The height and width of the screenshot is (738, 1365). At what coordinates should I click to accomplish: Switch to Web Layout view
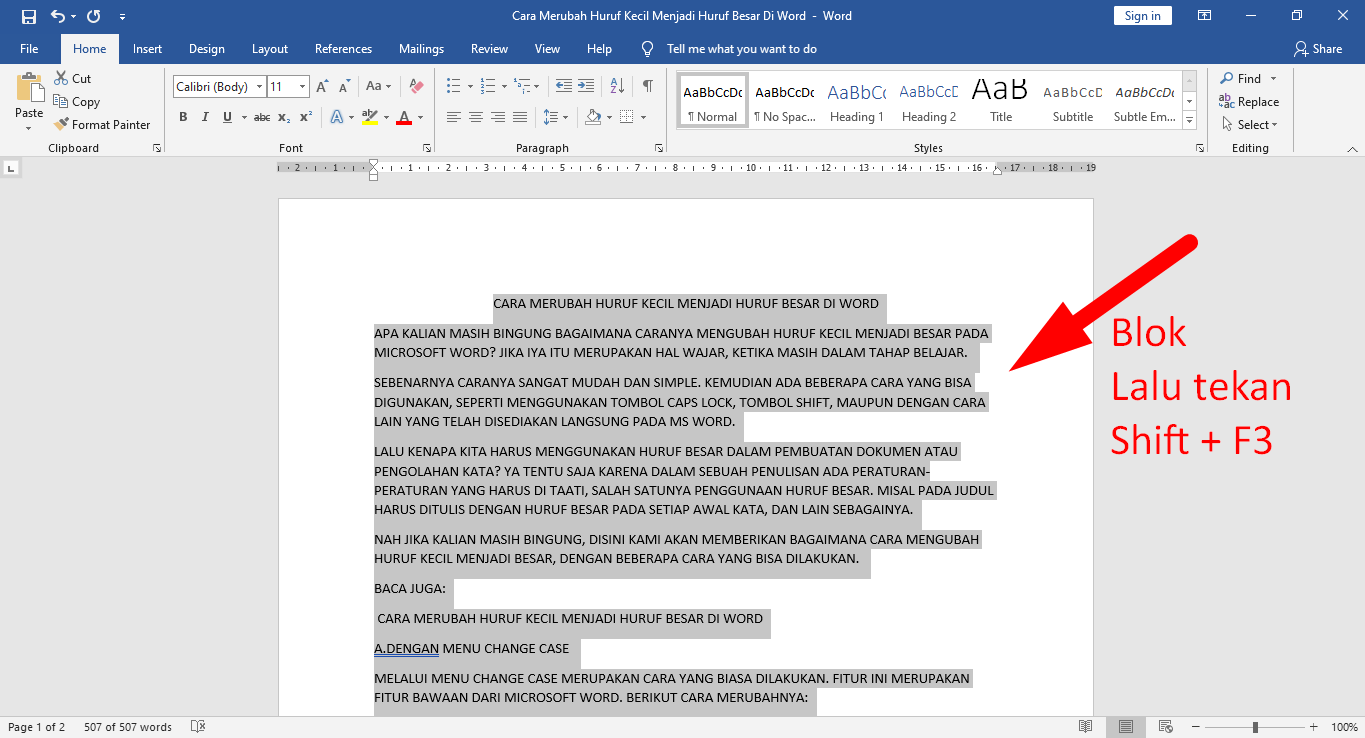[1165, 727]
